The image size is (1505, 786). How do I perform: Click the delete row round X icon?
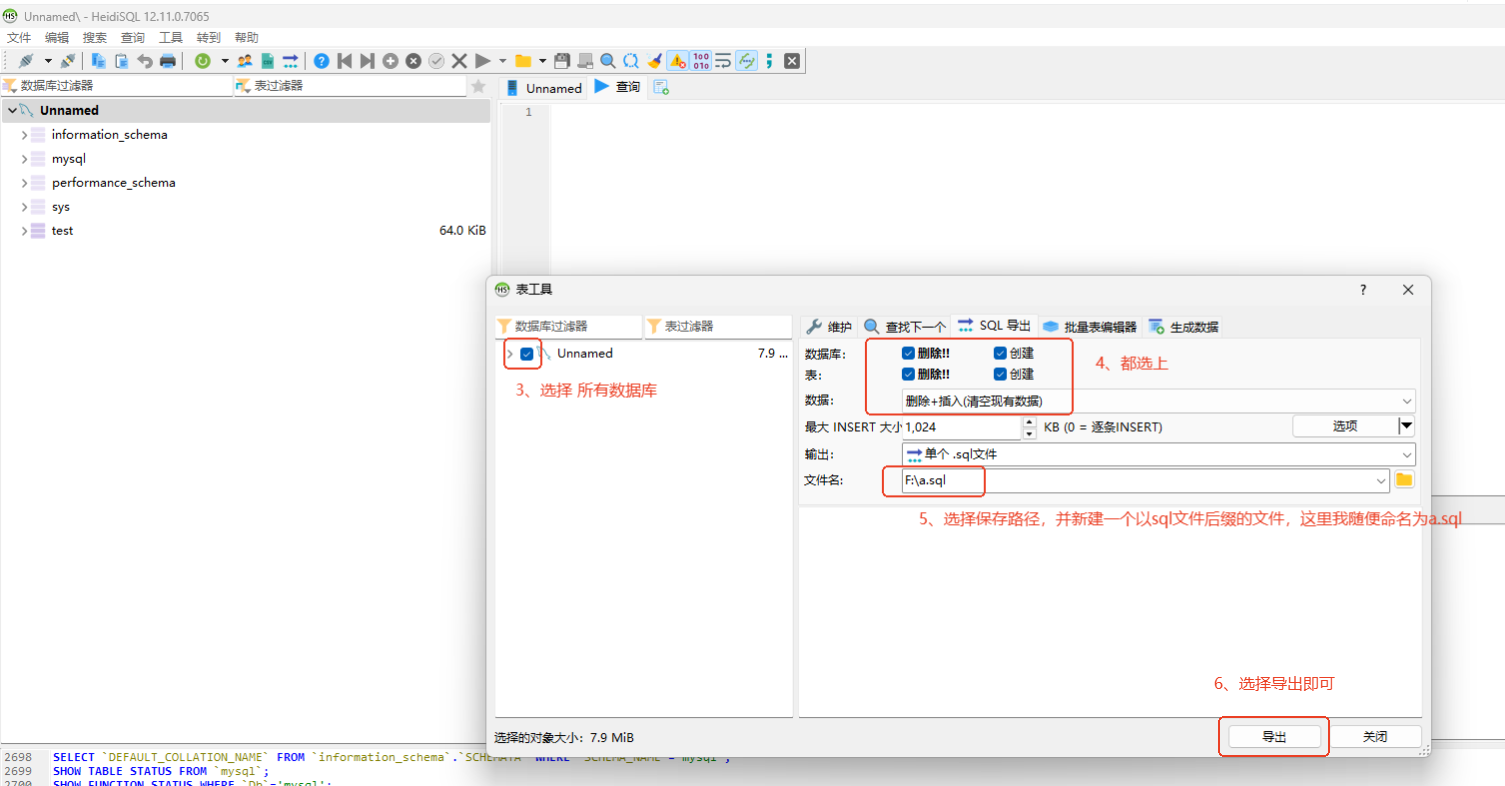(x=413, y=61)
